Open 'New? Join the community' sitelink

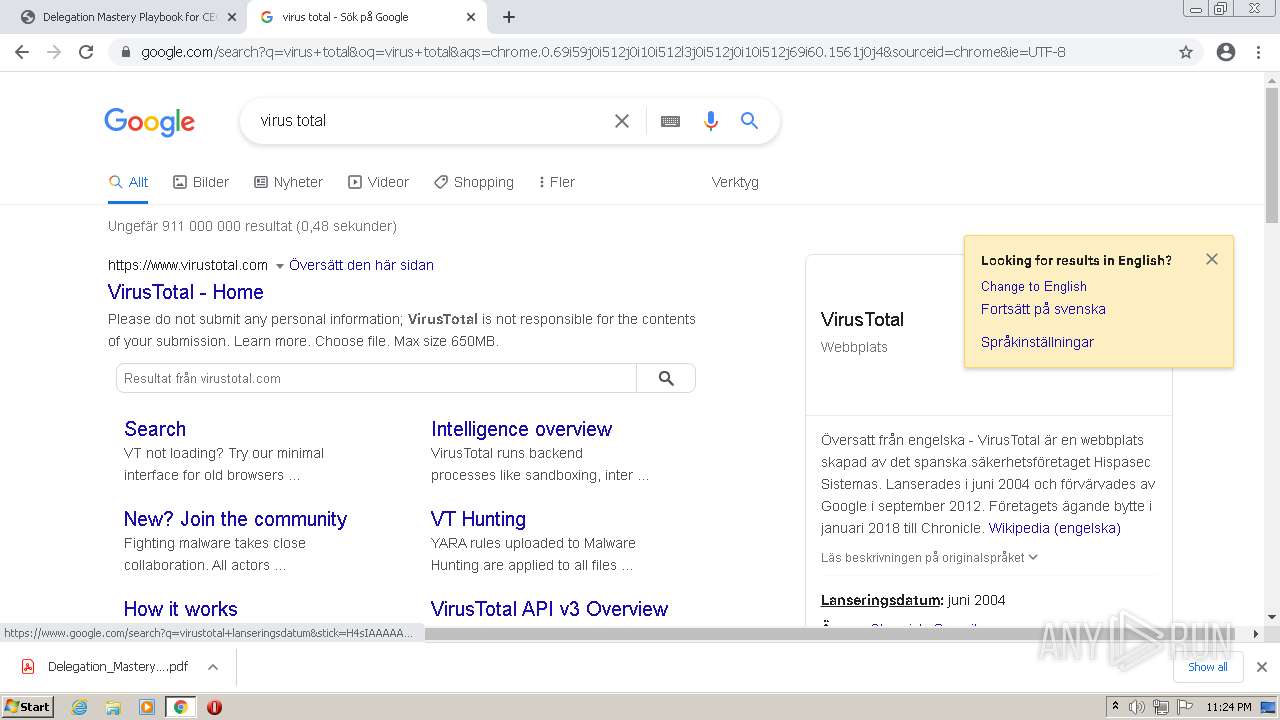[x=235, y=519]
